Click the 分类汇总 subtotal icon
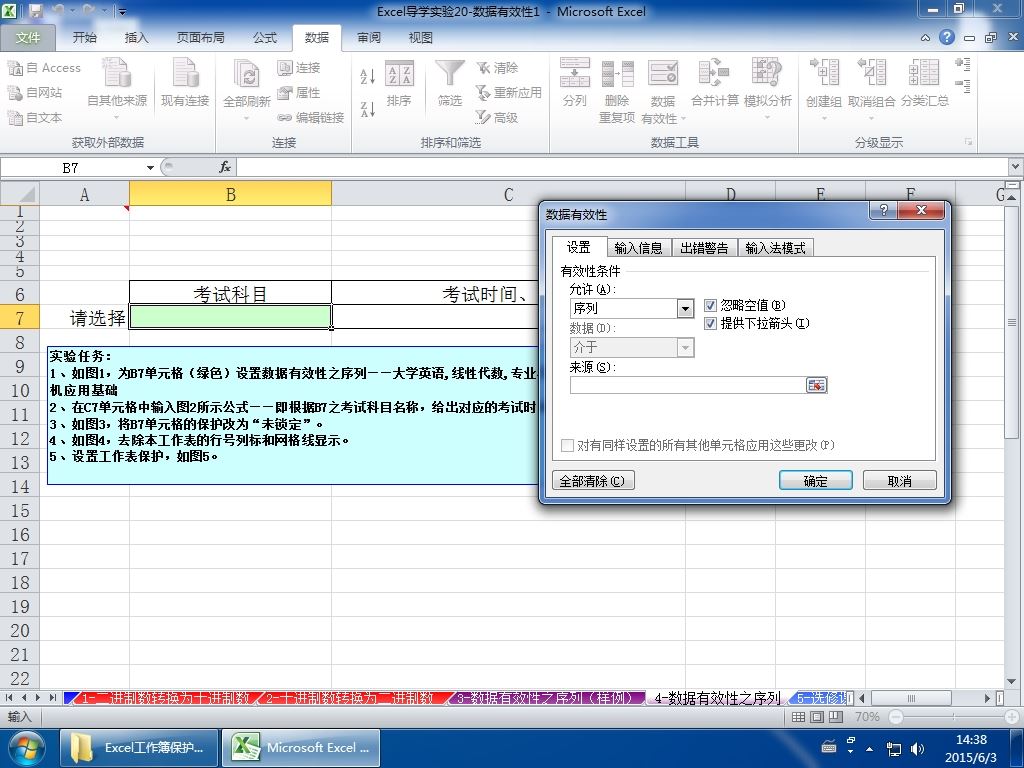The height and width of the screenshot is (768, 1024). pos(924,72)
